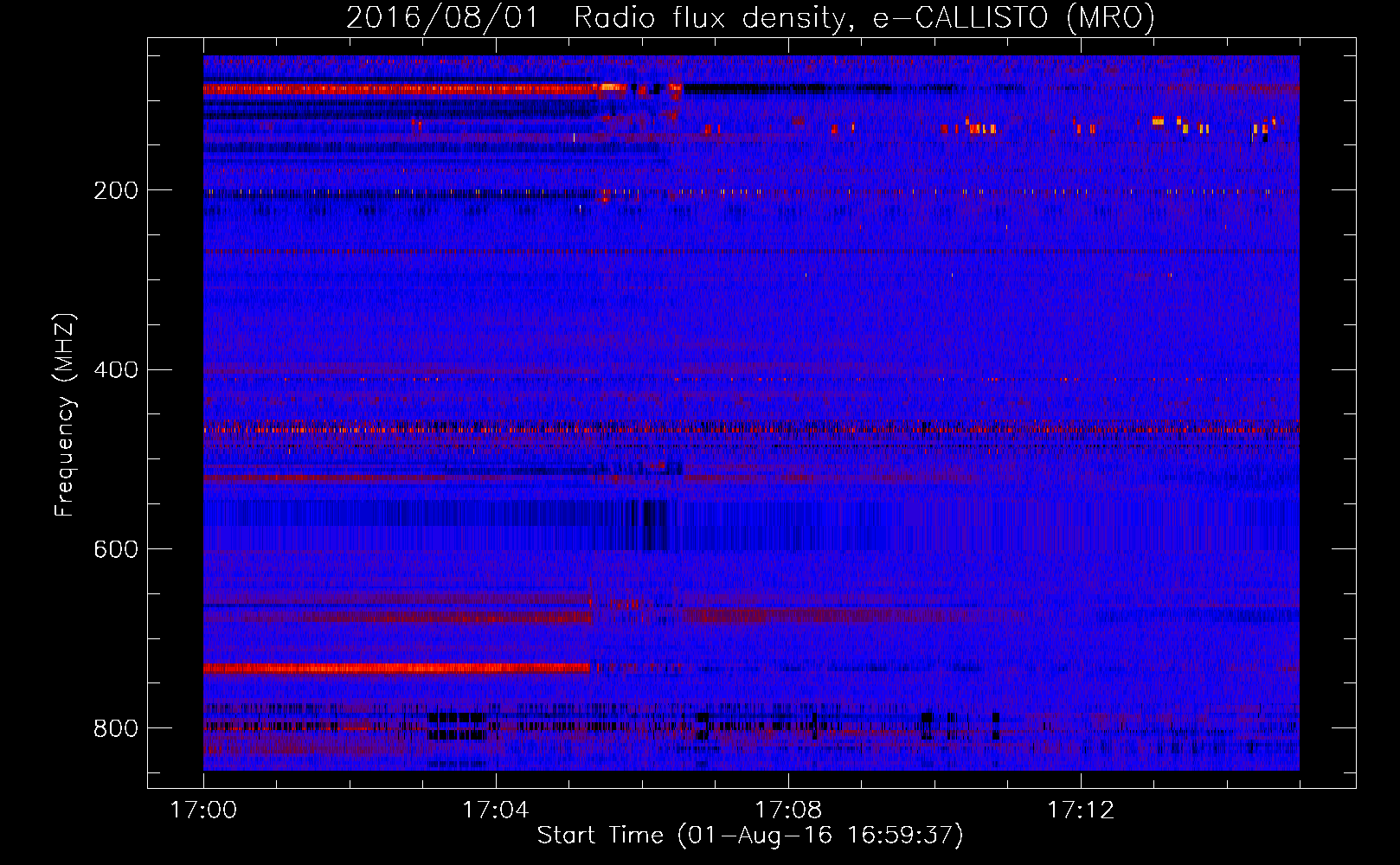This screenshot has width=1400, height=865.
Task: Click the '17:00' time tick label
Action: [203, 811]
